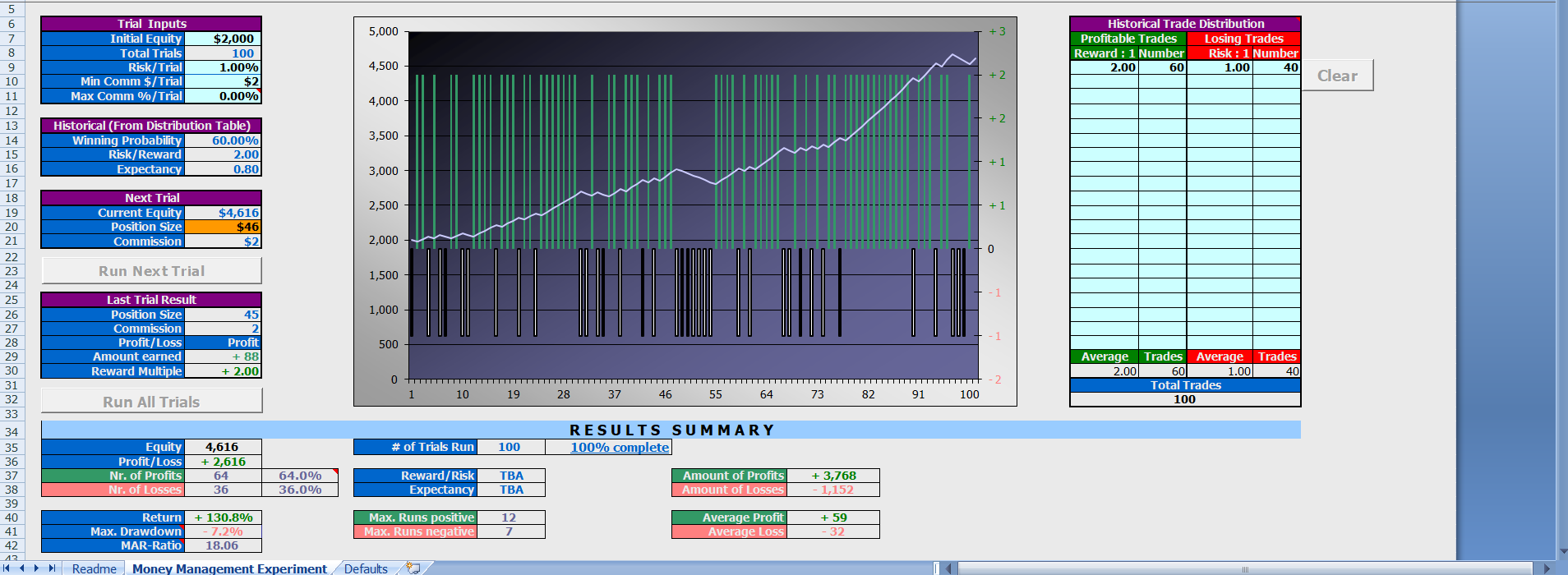Select Min Comm $/Trial value $2
The image size is (1568, 575).
pos(223,81)
